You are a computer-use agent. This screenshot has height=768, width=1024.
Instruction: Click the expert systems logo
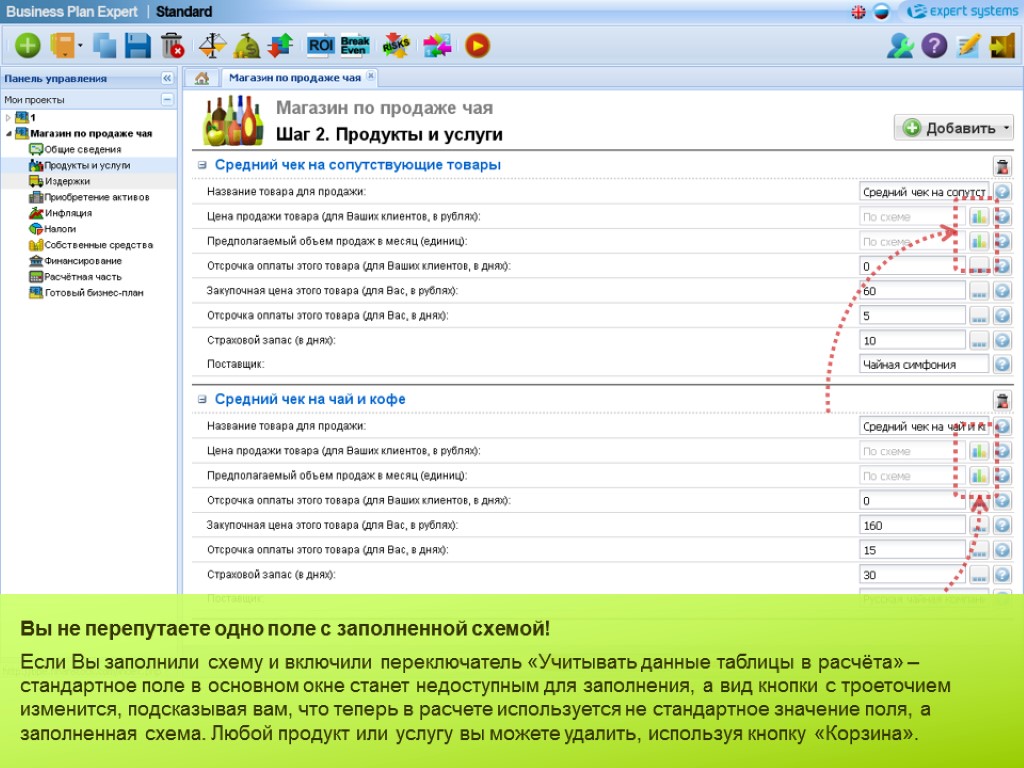click(963, 11)
